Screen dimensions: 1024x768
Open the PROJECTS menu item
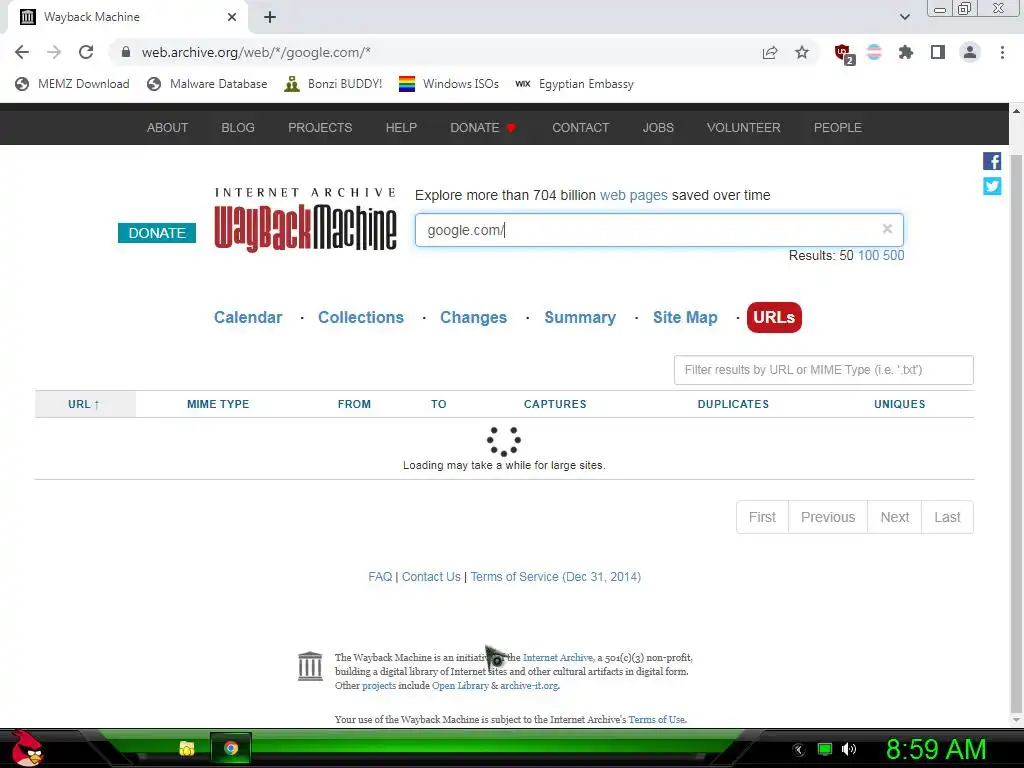(320, 127)
